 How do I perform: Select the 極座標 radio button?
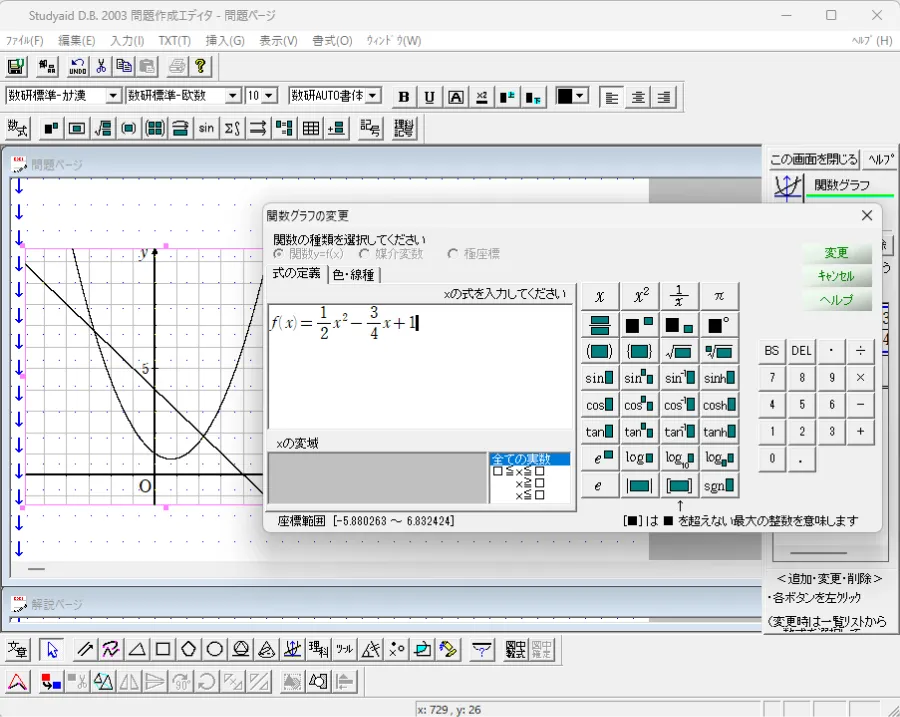pyautogui.click(x=453, y=254)
